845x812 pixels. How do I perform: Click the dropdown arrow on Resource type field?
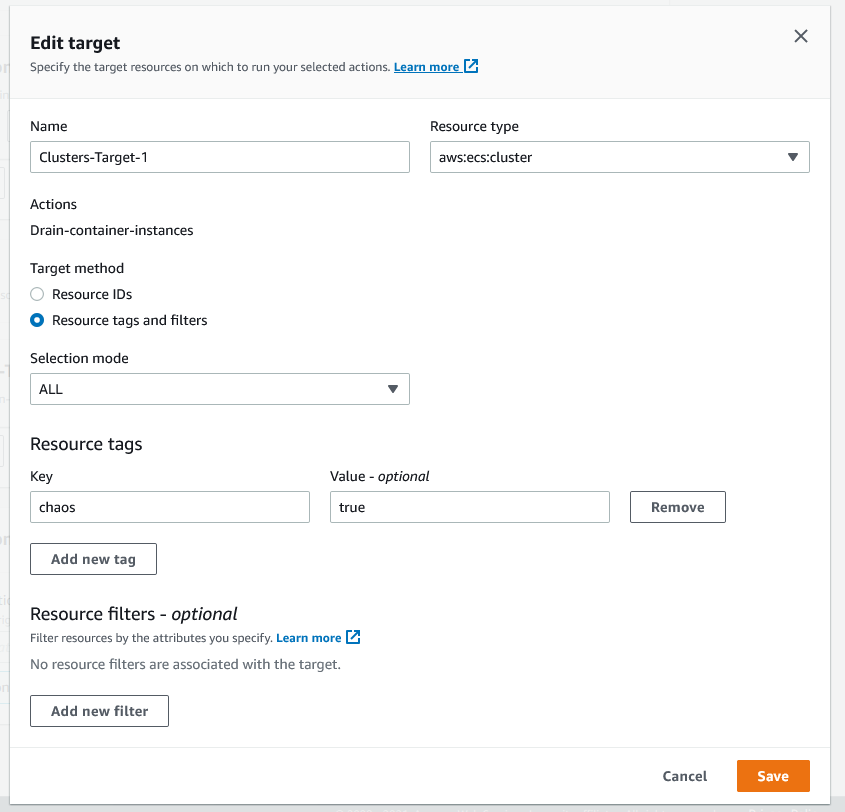[x=791, y=157]
